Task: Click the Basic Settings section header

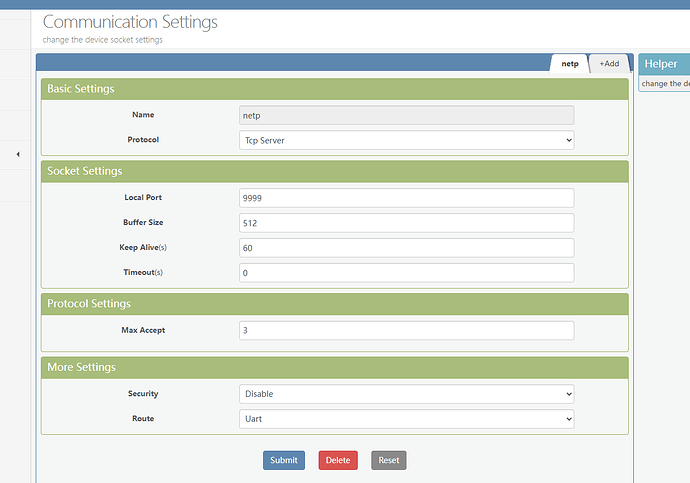Action: (x=334, y=89)
